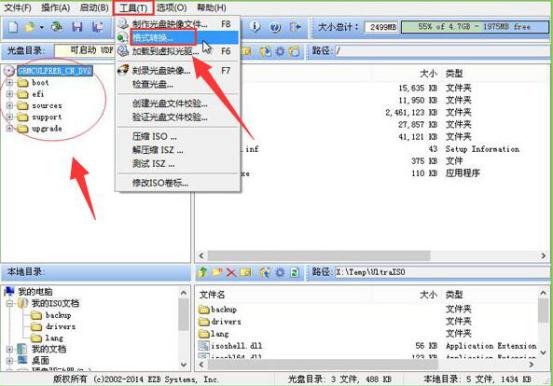The width and height of the screenshot is (553, 386).
Task: Click the red X delete icon
Action: [231, 272]
